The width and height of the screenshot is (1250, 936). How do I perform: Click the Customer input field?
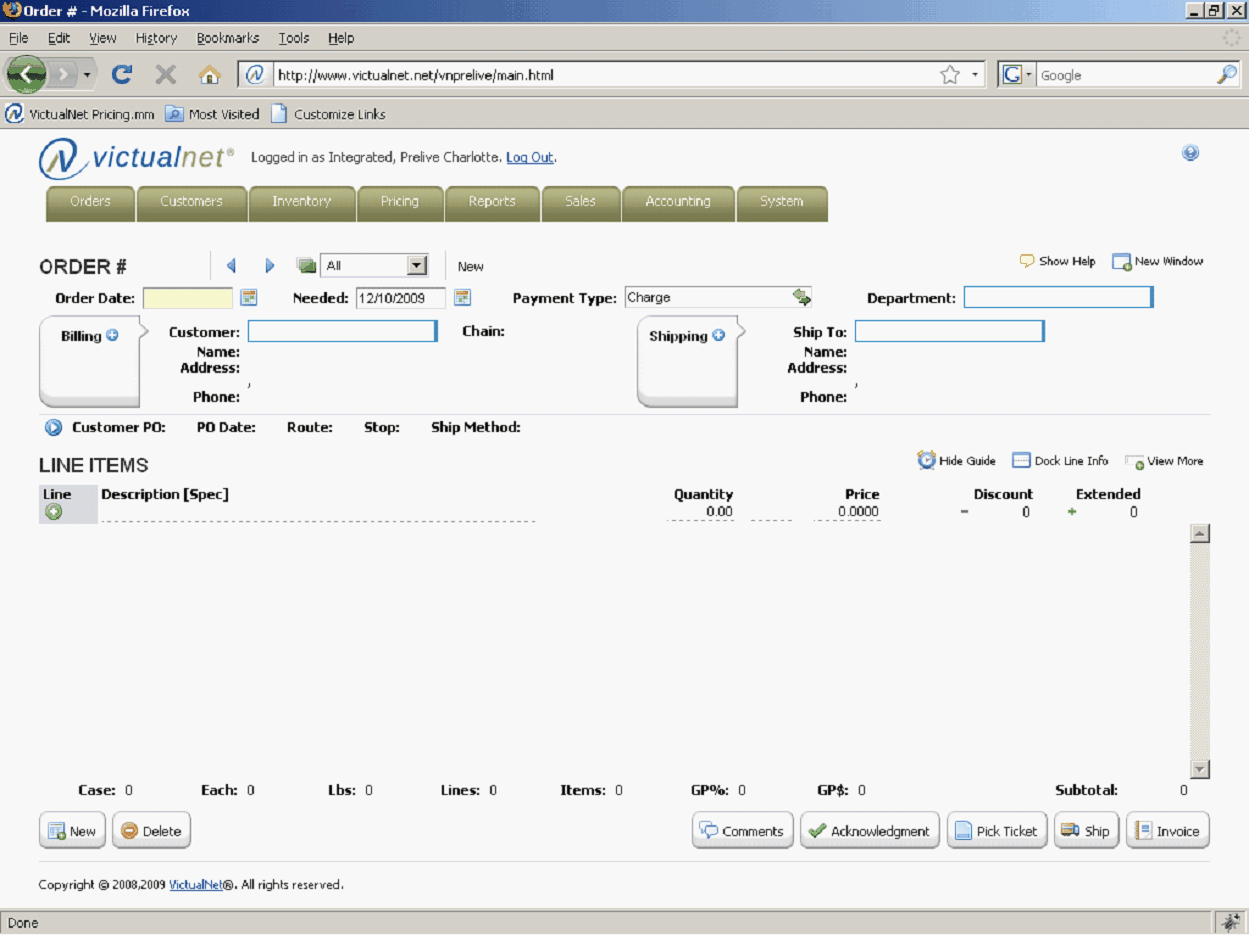(x=342, y=331)
